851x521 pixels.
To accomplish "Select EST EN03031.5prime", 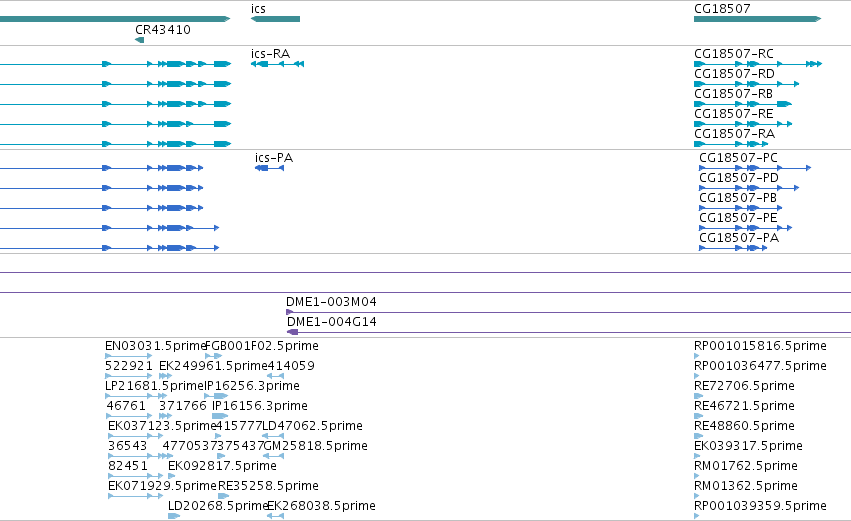I will pos(129,357).
